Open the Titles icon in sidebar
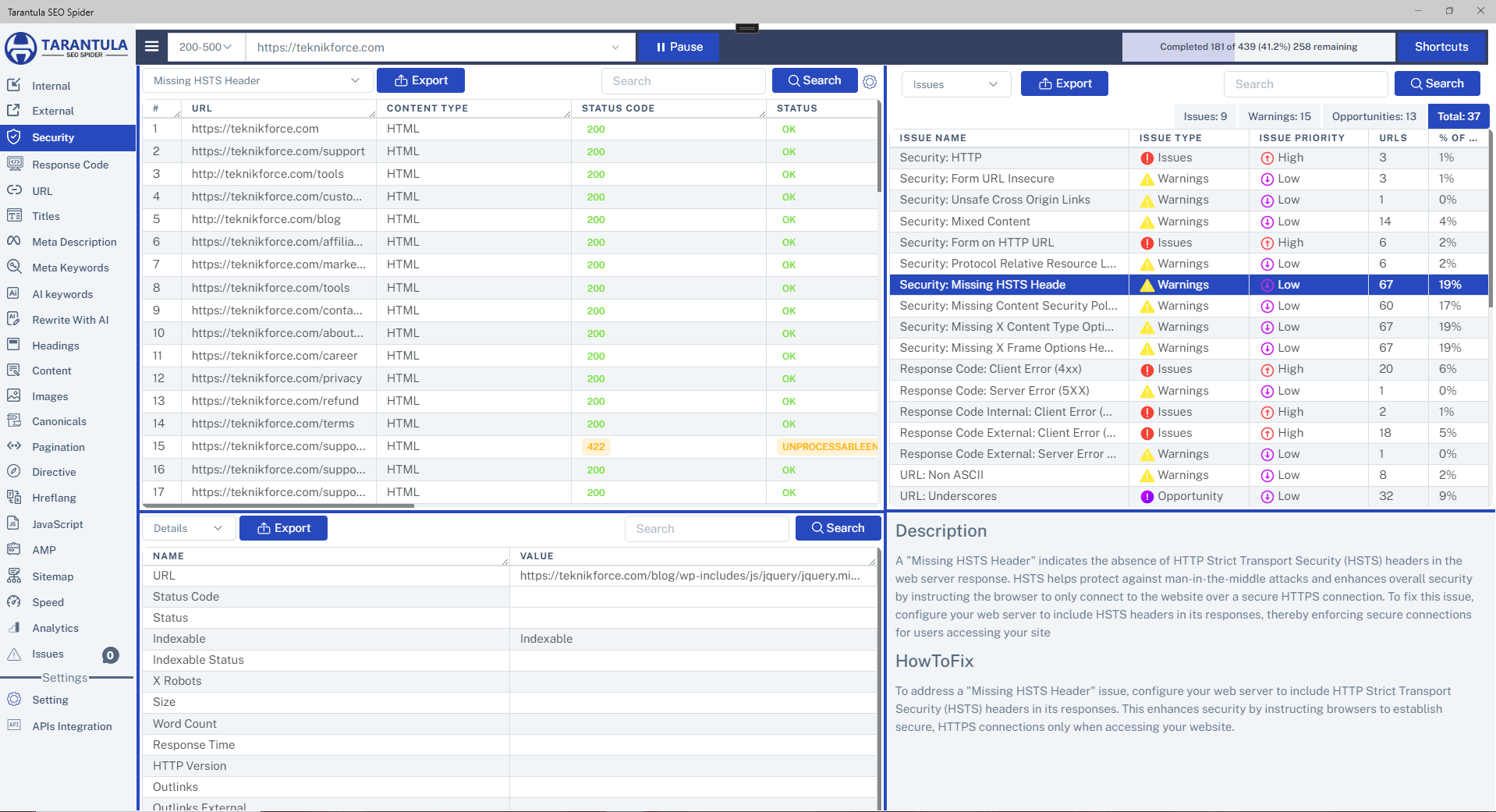1496x812 pixels. pyautogui.click(x=14, y=216)
